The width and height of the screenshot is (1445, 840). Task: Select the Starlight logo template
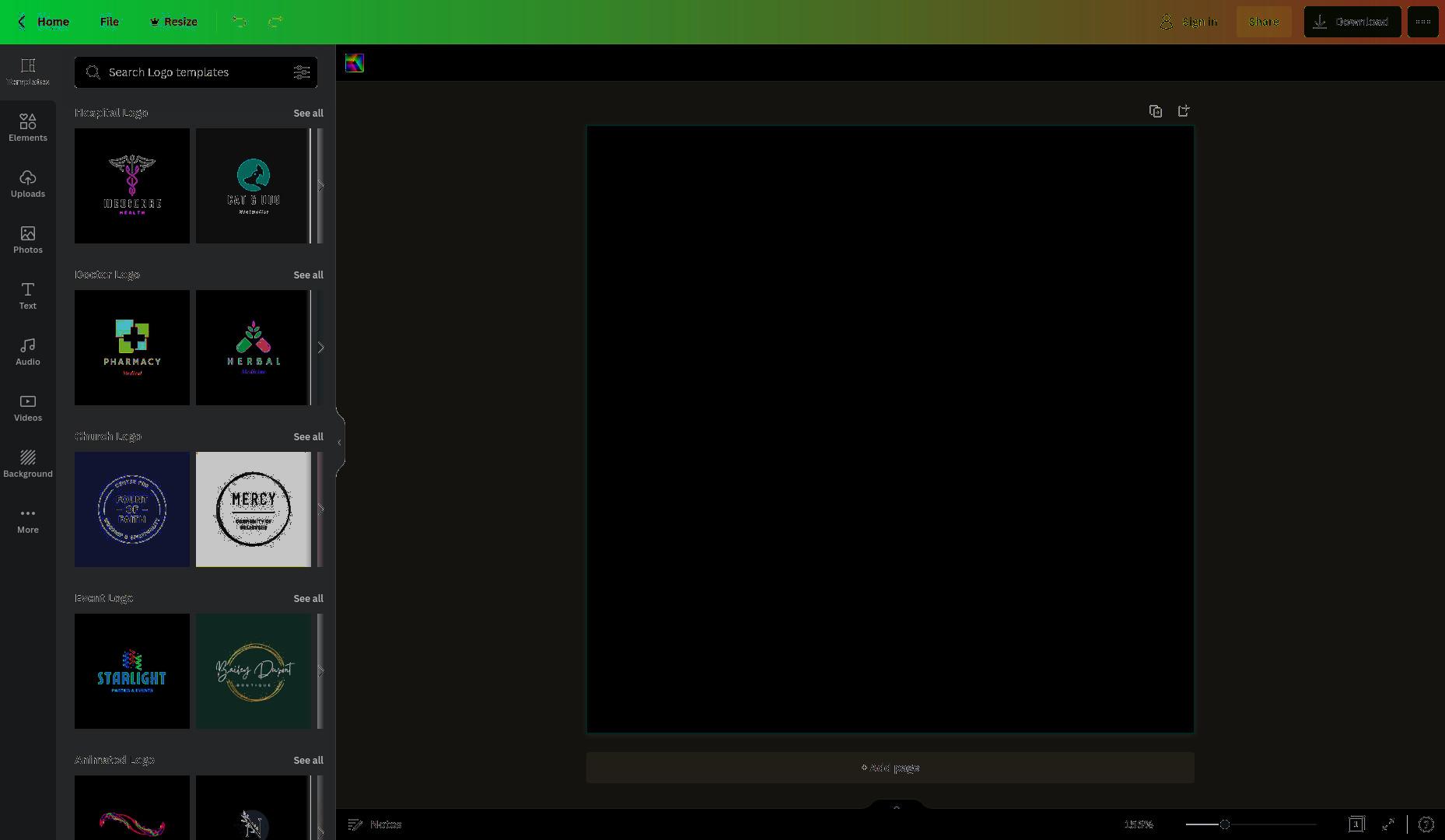[132, 671]
